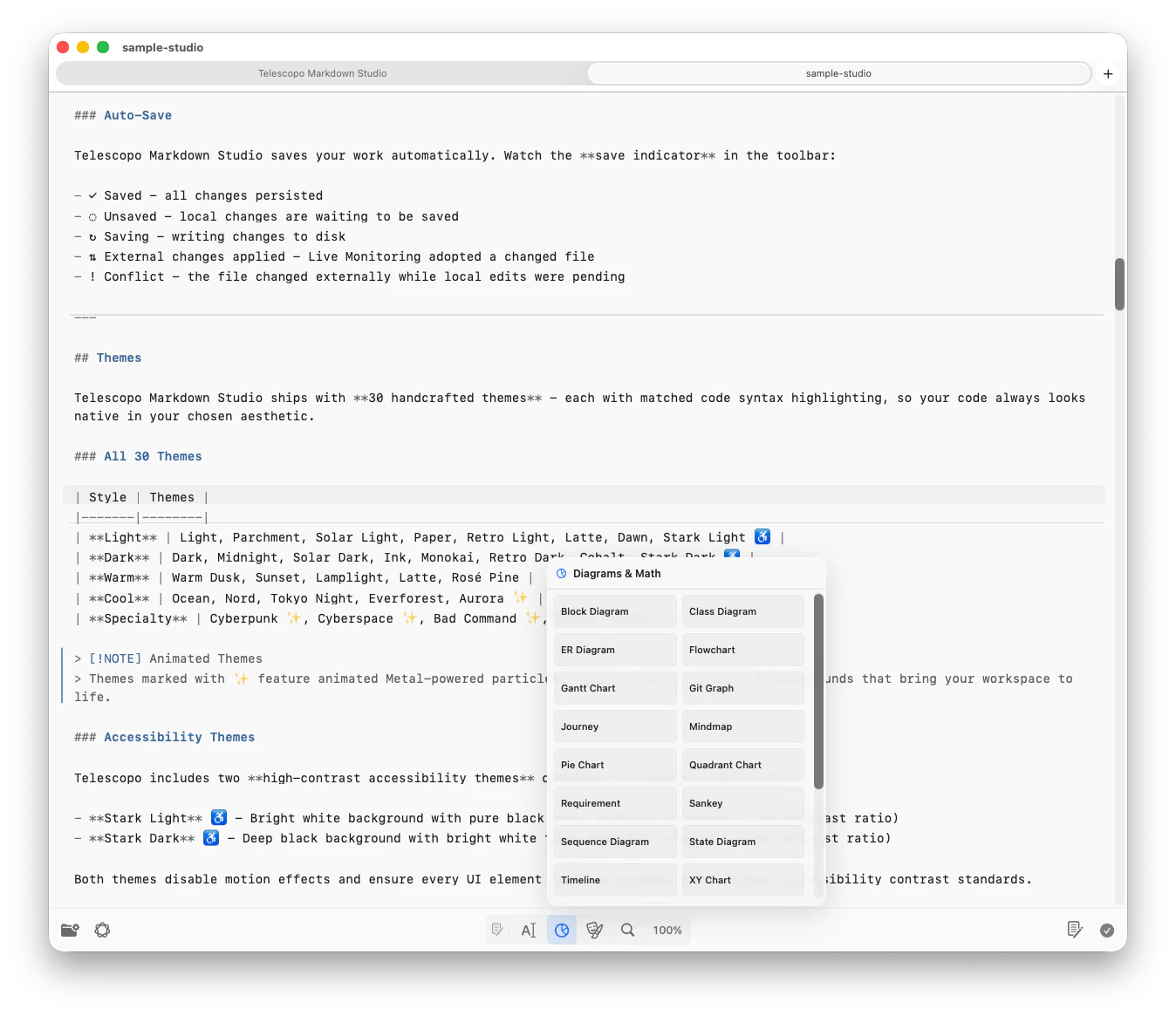The width and height of the screenshot is (1176, 1016).
Task: Click the Diagrams & Math popup scrollbar
Action: pos(818,691)
